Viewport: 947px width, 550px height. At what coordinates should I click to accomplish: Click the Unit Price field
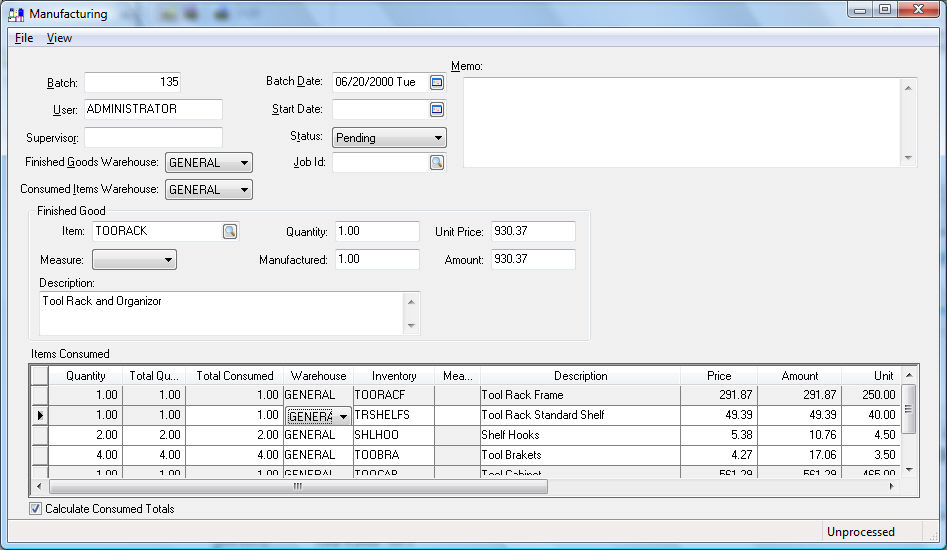pyautogui.click(x=533, y=231)
